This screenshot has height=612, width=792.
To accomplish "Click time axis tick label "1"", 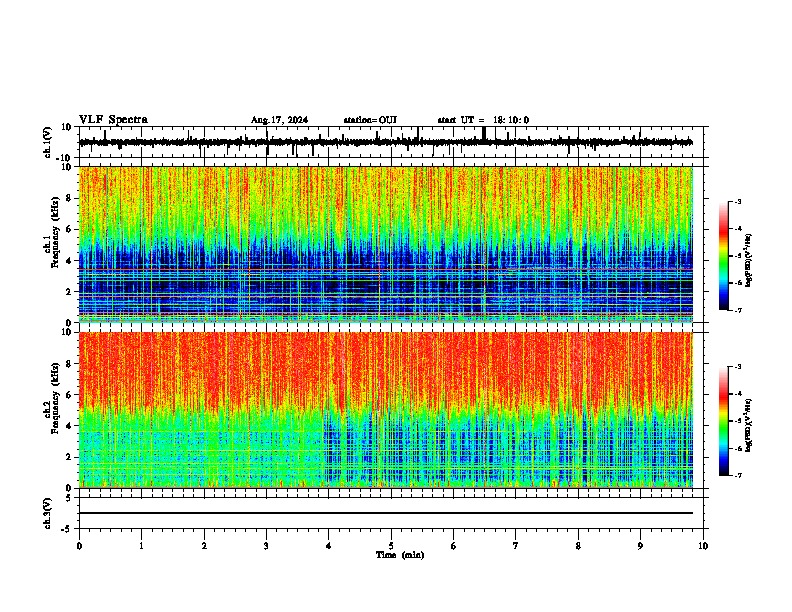I will tap(141, 546).
